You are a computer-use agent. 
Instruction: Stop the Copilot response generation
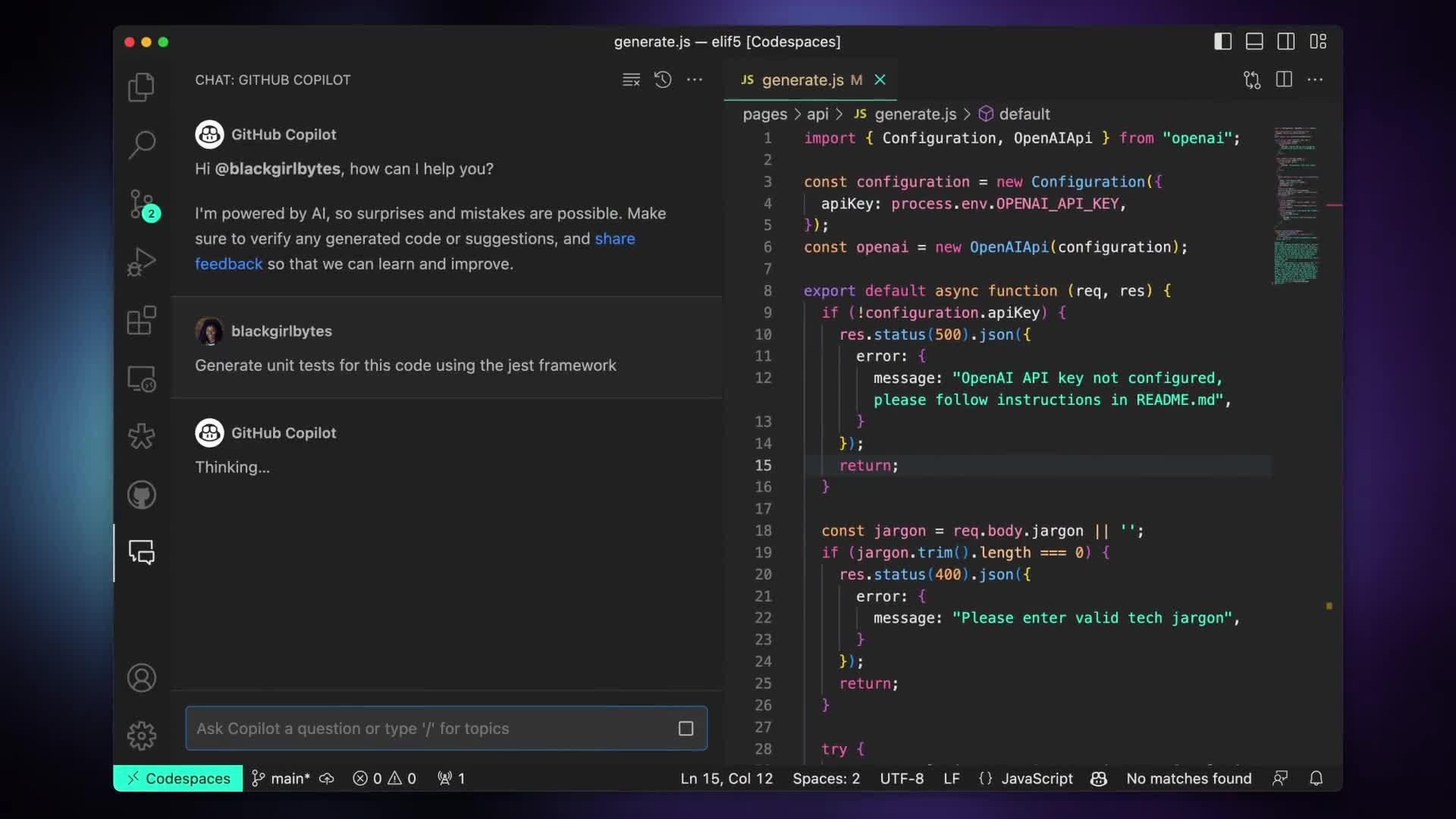coord(686,729)
